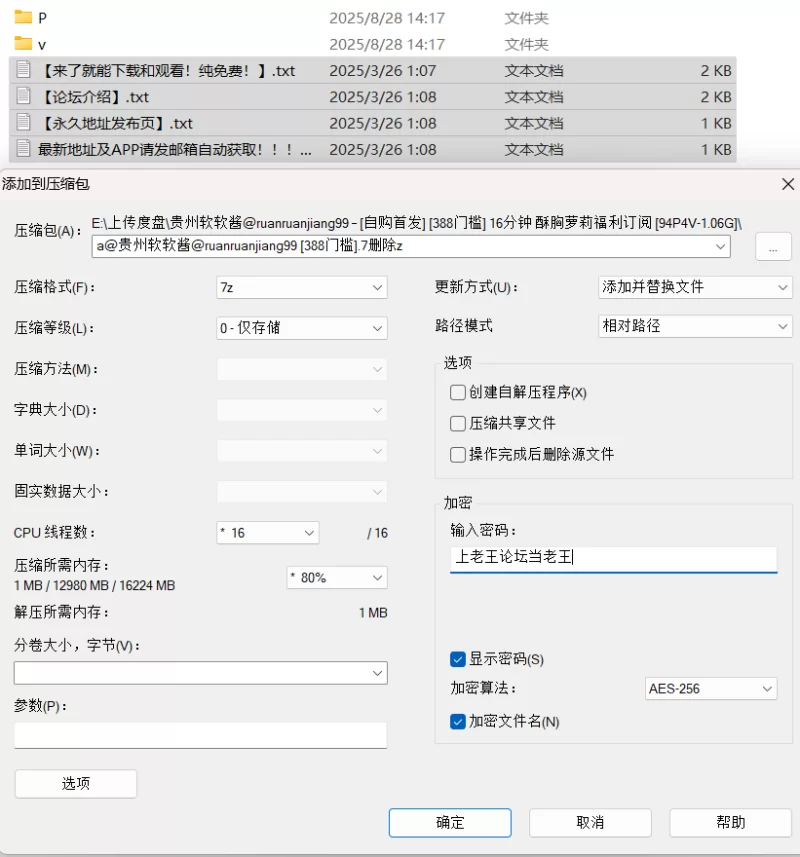Image resolution: width=800 pixels, height=857 pixels.
Task: Click the folder icon for folder v
Action: click(23, 44)
